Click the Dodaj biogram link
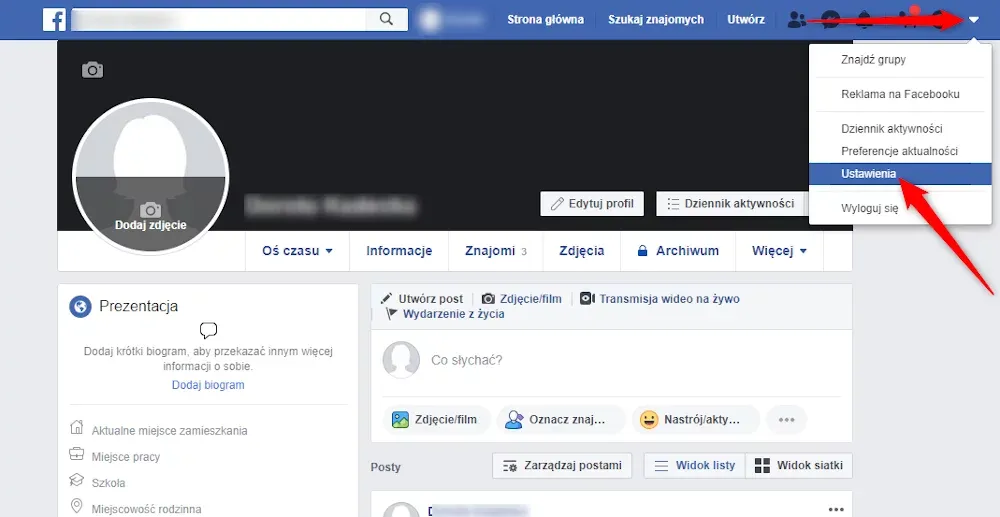Image resolution: width=1000 pixels, height=517 pixels. [x=208, y=385]
